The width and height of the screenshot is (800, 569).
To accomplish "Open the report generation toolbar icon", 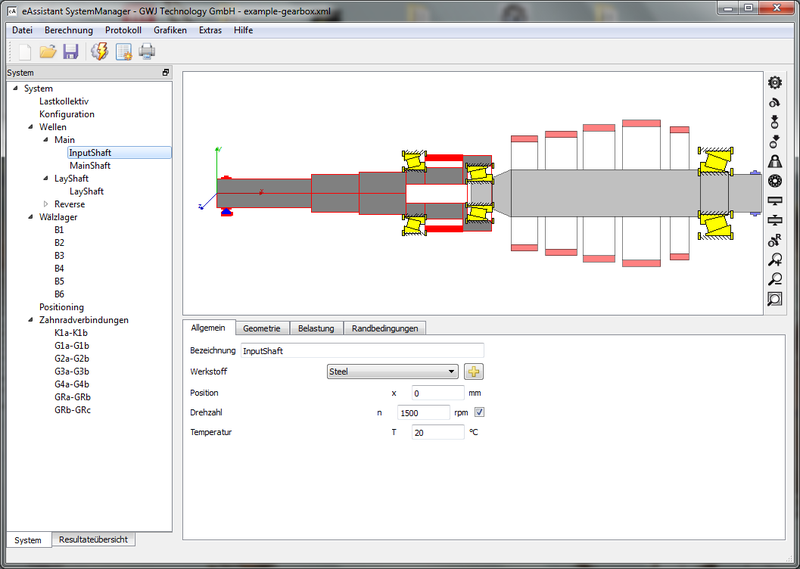I will (x=124, y=52).
